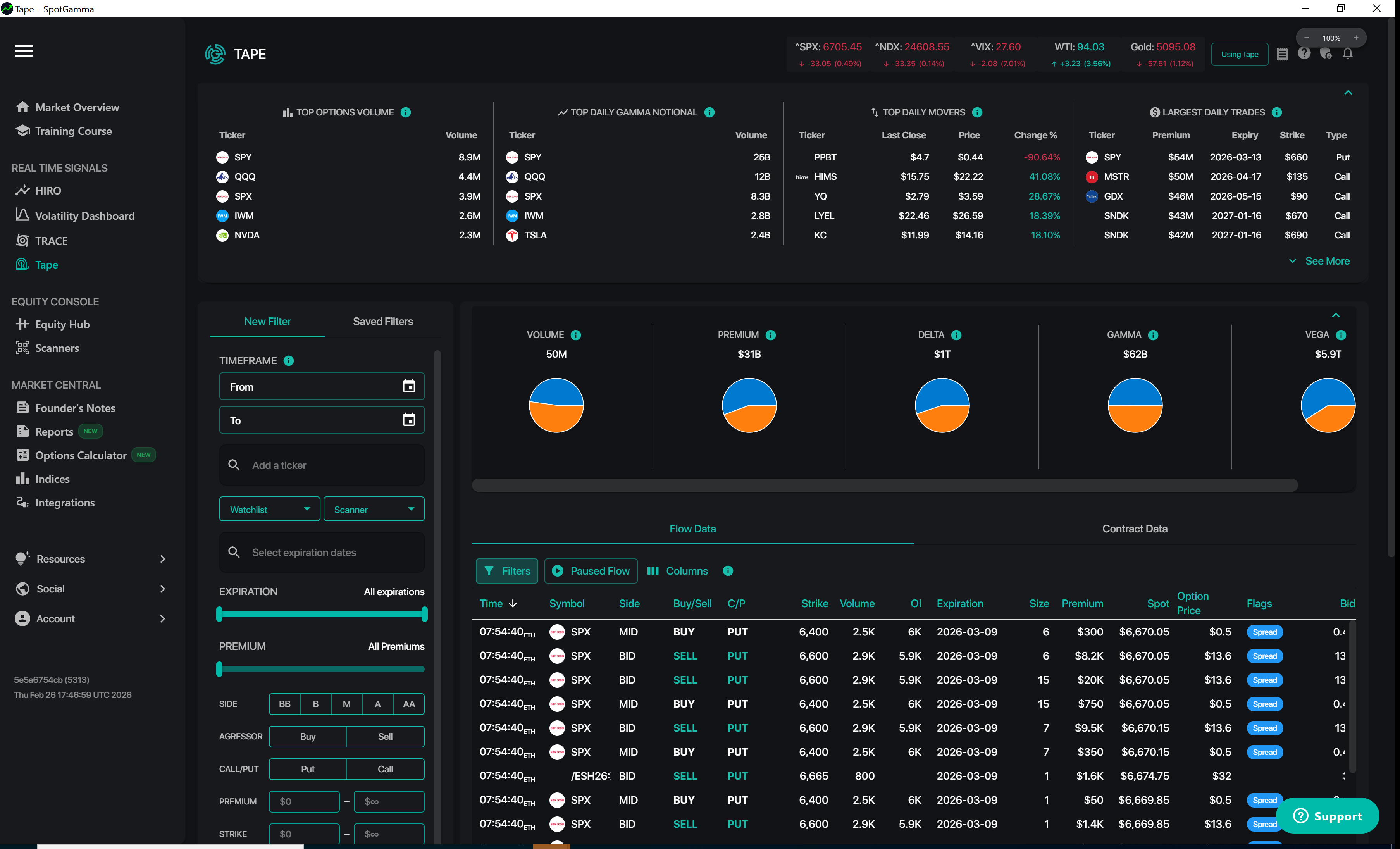The width and height of the screenshot is (1400, 849).
Task: Toggle the Put filter option
Action: (x=307, y=769)
